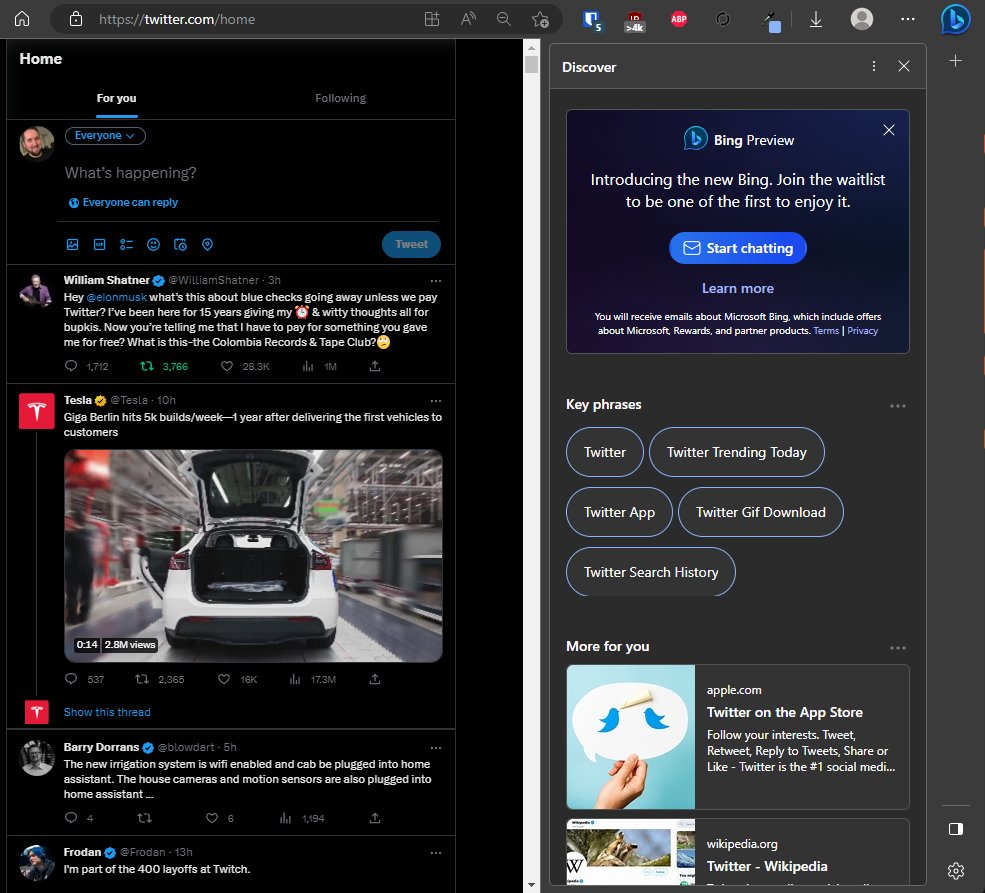Reply to the Tesla tweet
Image resolution: width=985 pixels, height=893 pixels.
pyautogui.click(x=71, y=679)
